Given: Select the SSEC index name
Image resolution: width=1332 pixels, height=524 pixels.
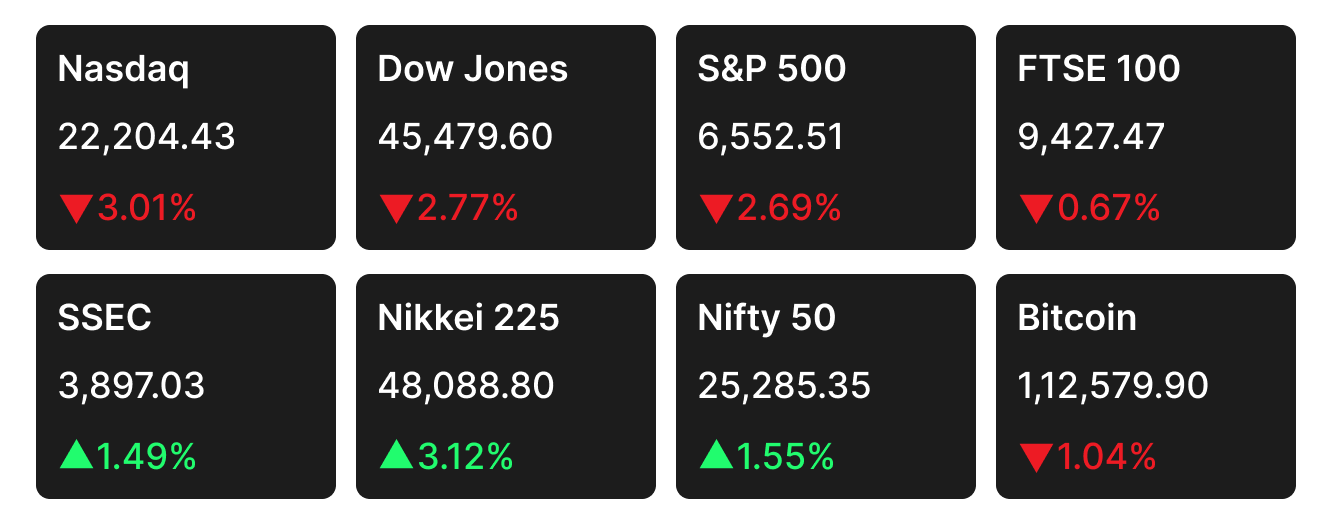Looking at the screenshot, I should coord(104,318).
